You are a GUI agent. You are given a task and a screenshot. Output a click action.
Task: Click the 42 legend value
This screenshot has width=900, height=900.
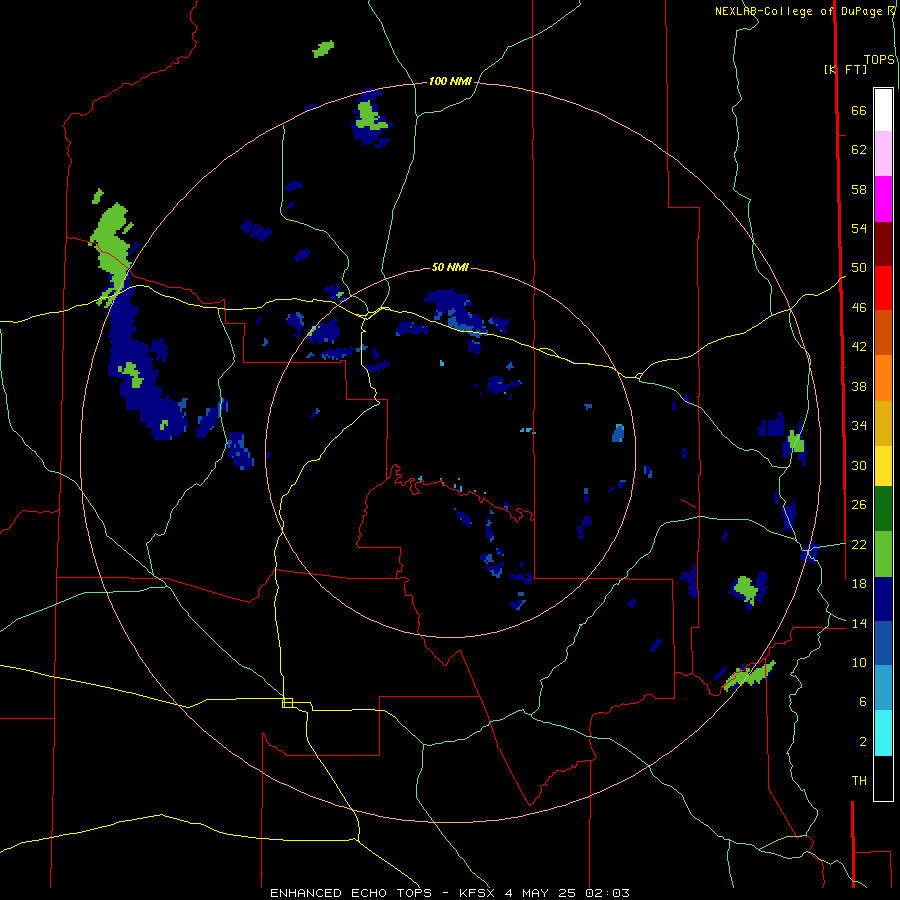[x=859, y=347]
